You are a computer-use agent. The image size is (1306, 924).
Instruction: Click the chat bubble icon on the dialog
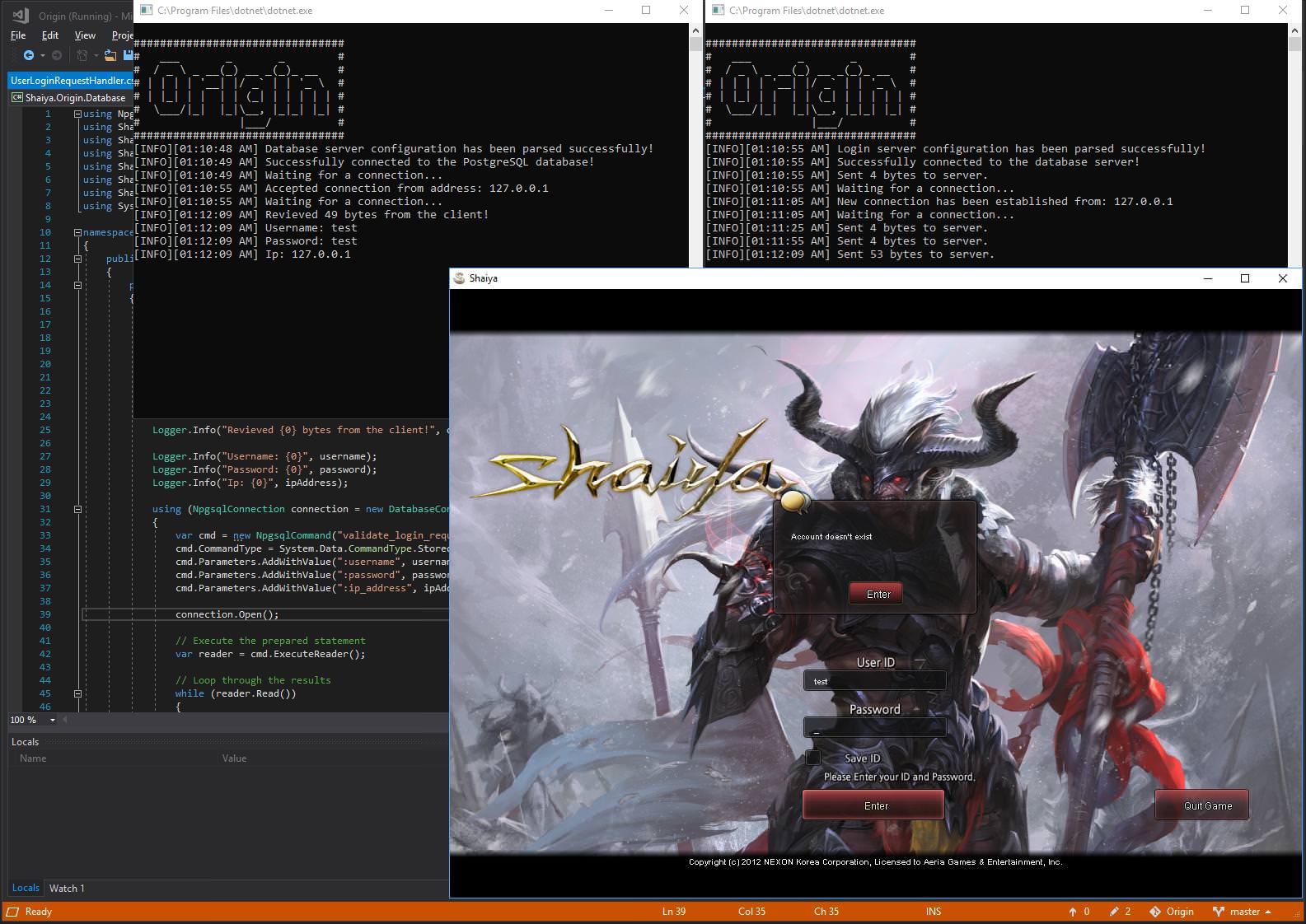[795, 500]
